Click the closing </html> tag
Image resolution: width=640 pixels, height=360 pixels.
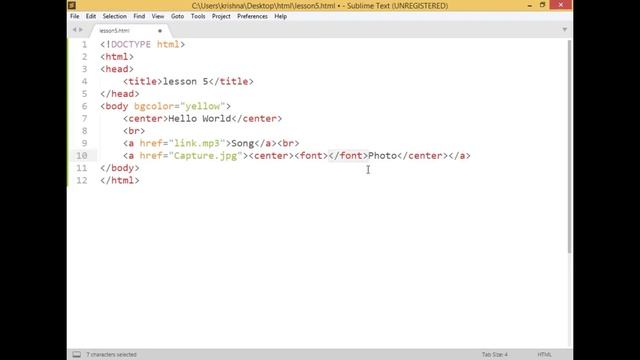tap(120, 180)
